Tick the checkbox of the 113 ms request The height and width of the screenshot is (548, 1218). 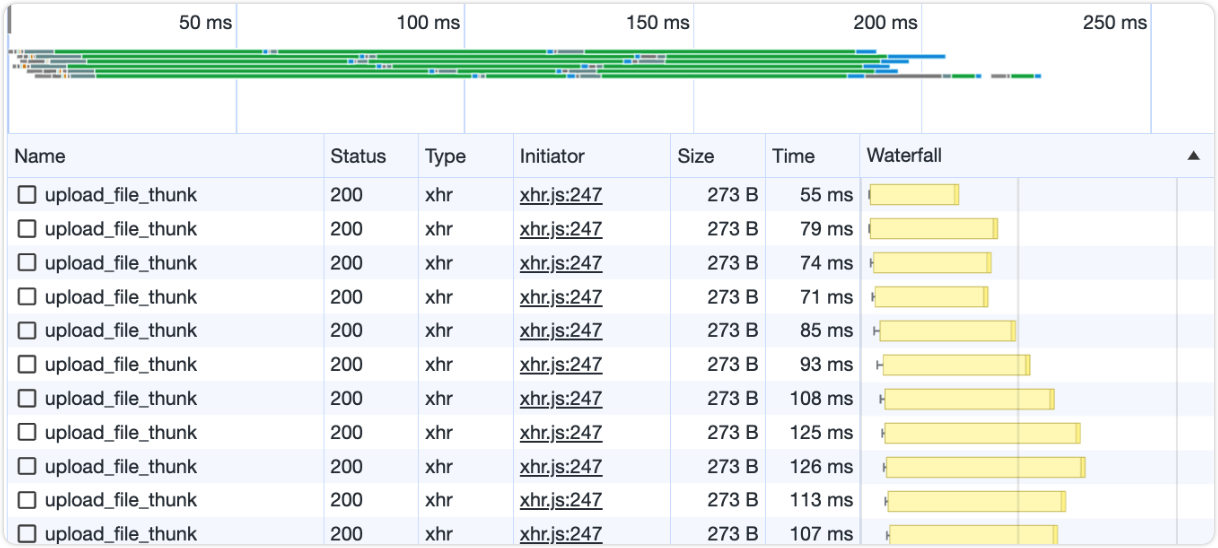(x=27, y=500)
